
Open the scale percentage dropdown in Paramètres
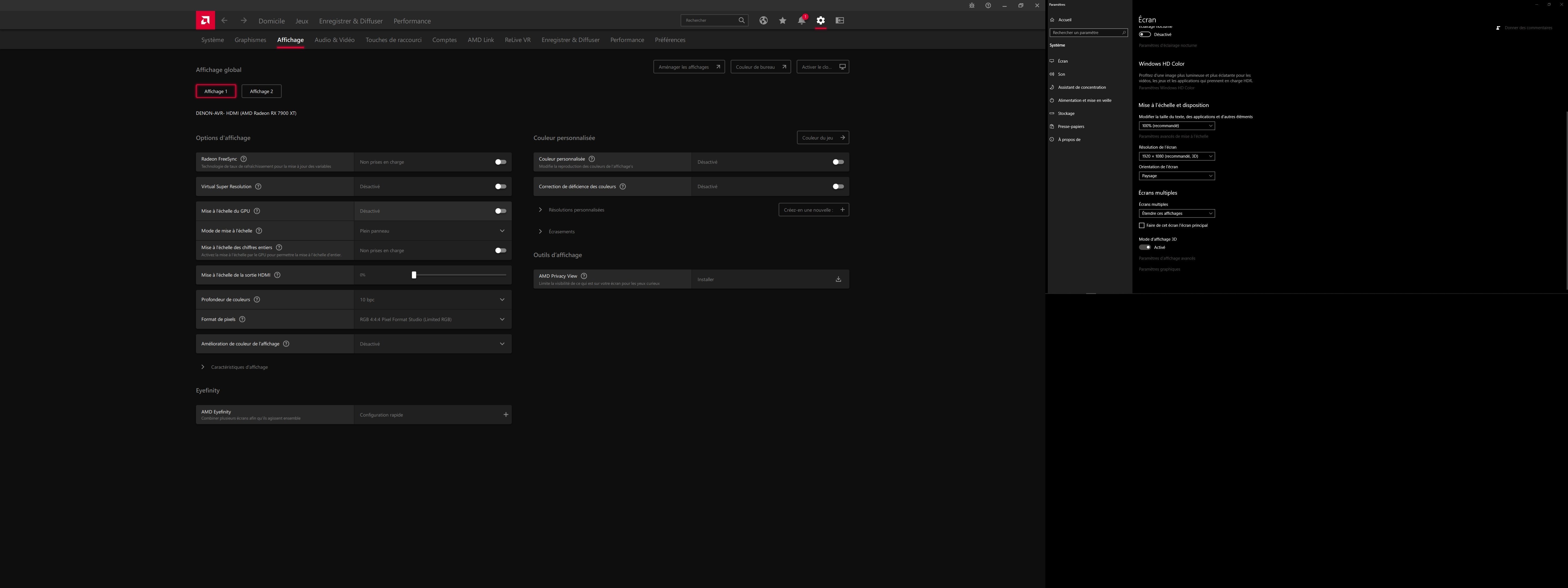1177,125
